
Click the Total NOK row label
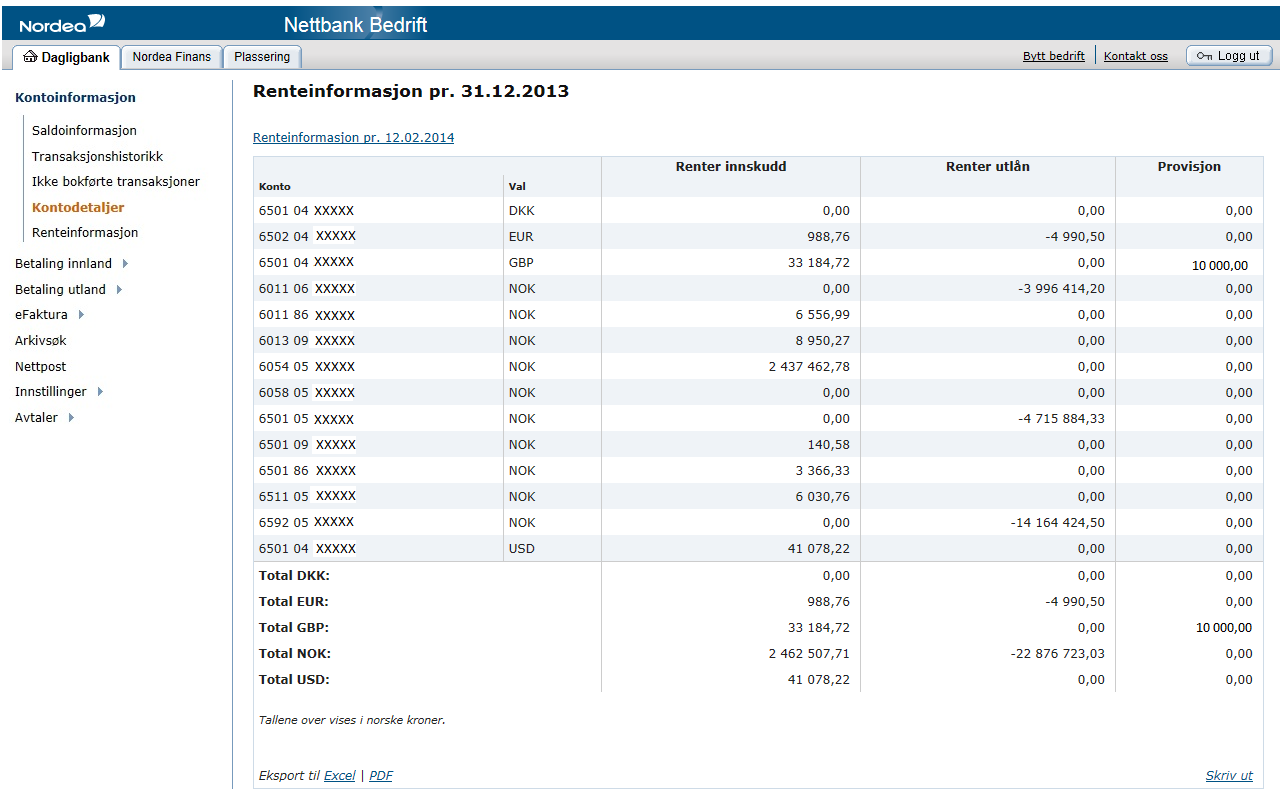point(295,654)
